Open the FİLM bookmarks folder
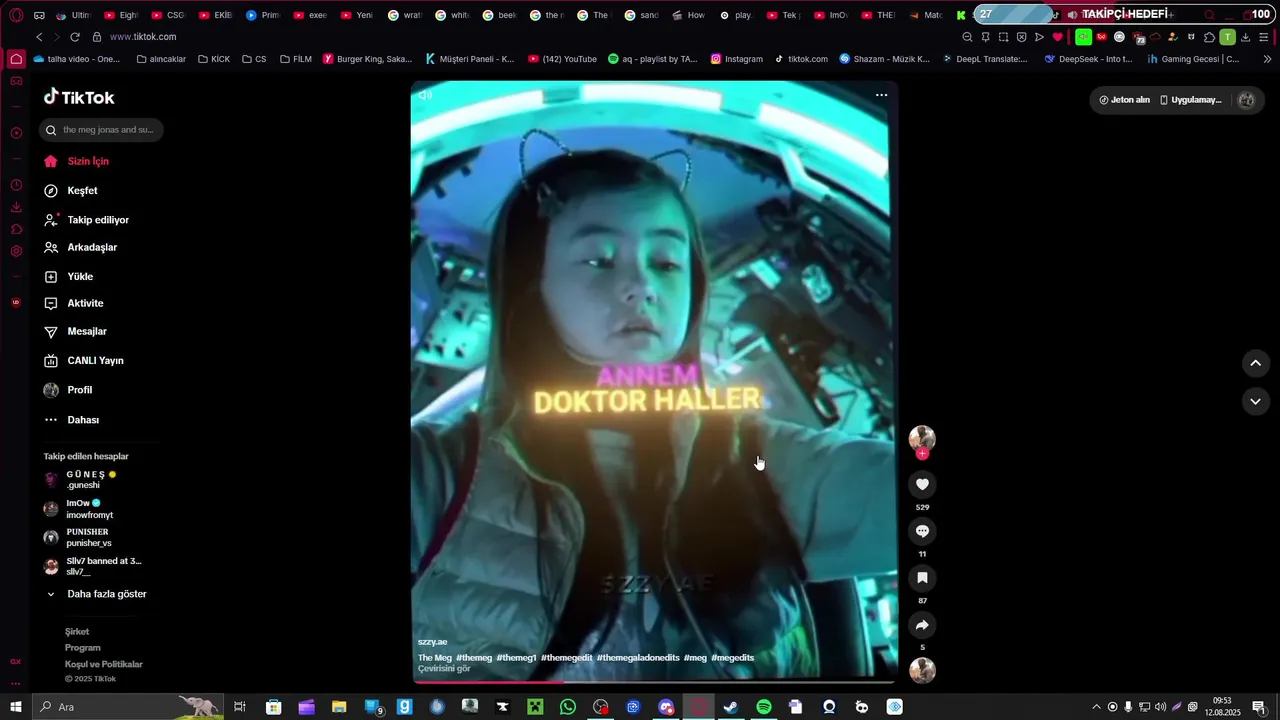Screen dimensions: 1280x720 (x=296, y=59)
